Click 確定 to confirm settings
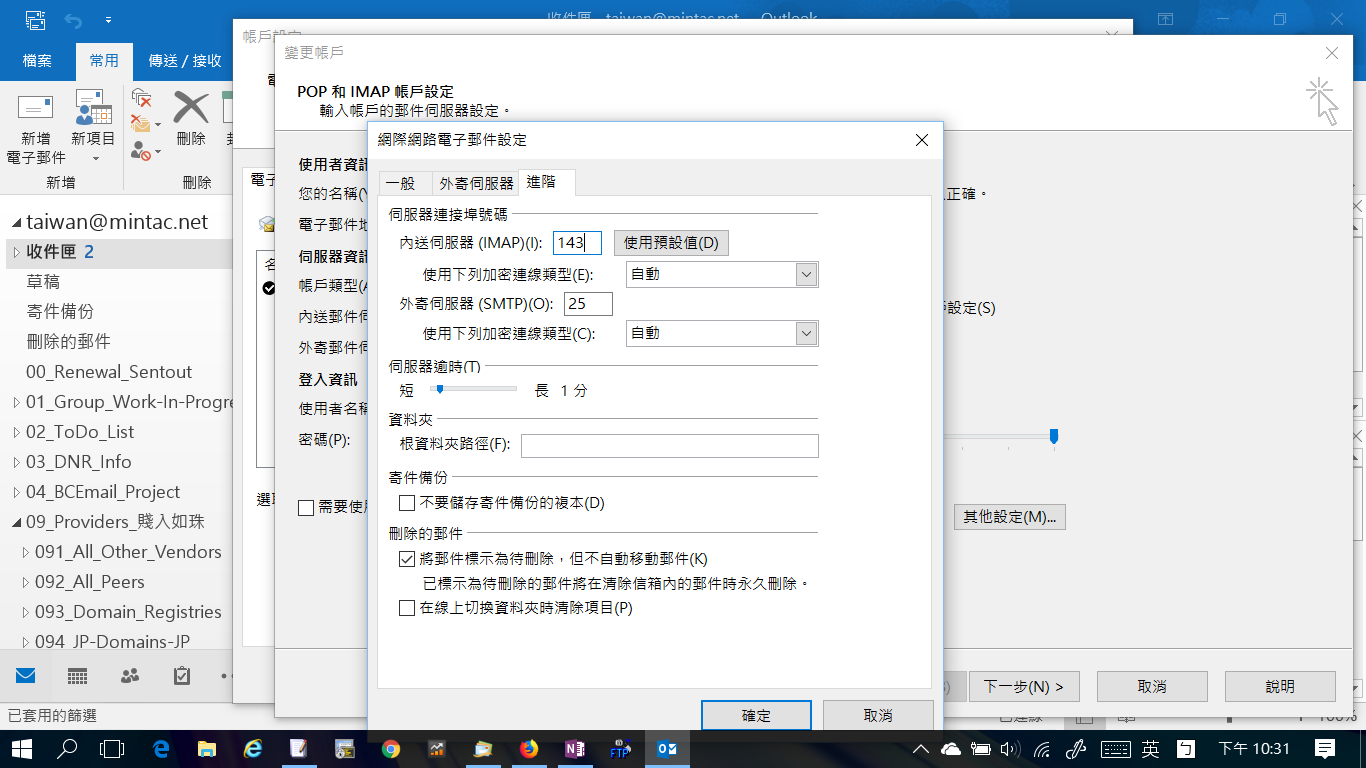 756,716
